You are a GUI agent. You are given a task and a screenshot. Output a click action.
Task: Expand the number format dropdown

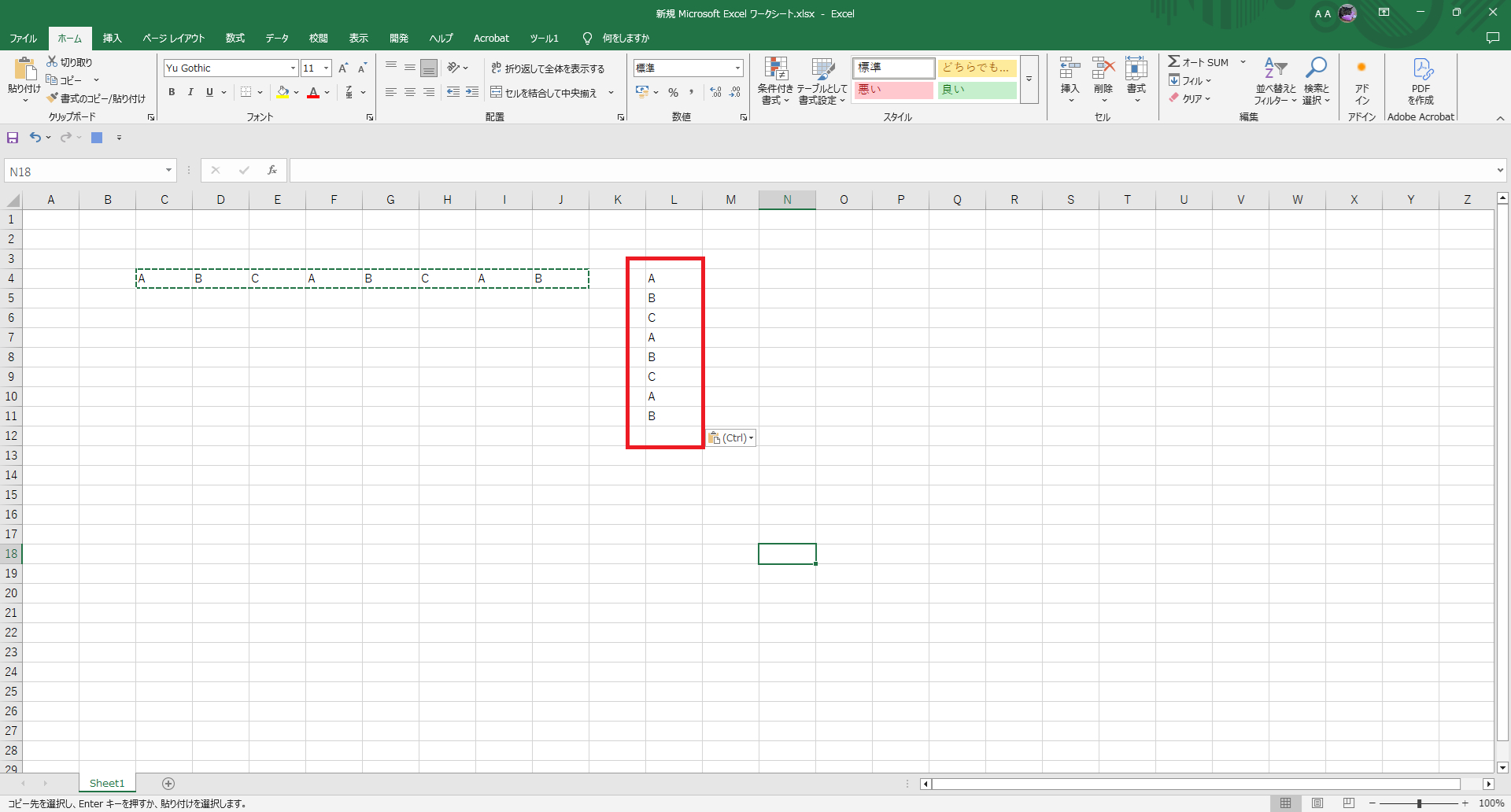coord(737,68)
